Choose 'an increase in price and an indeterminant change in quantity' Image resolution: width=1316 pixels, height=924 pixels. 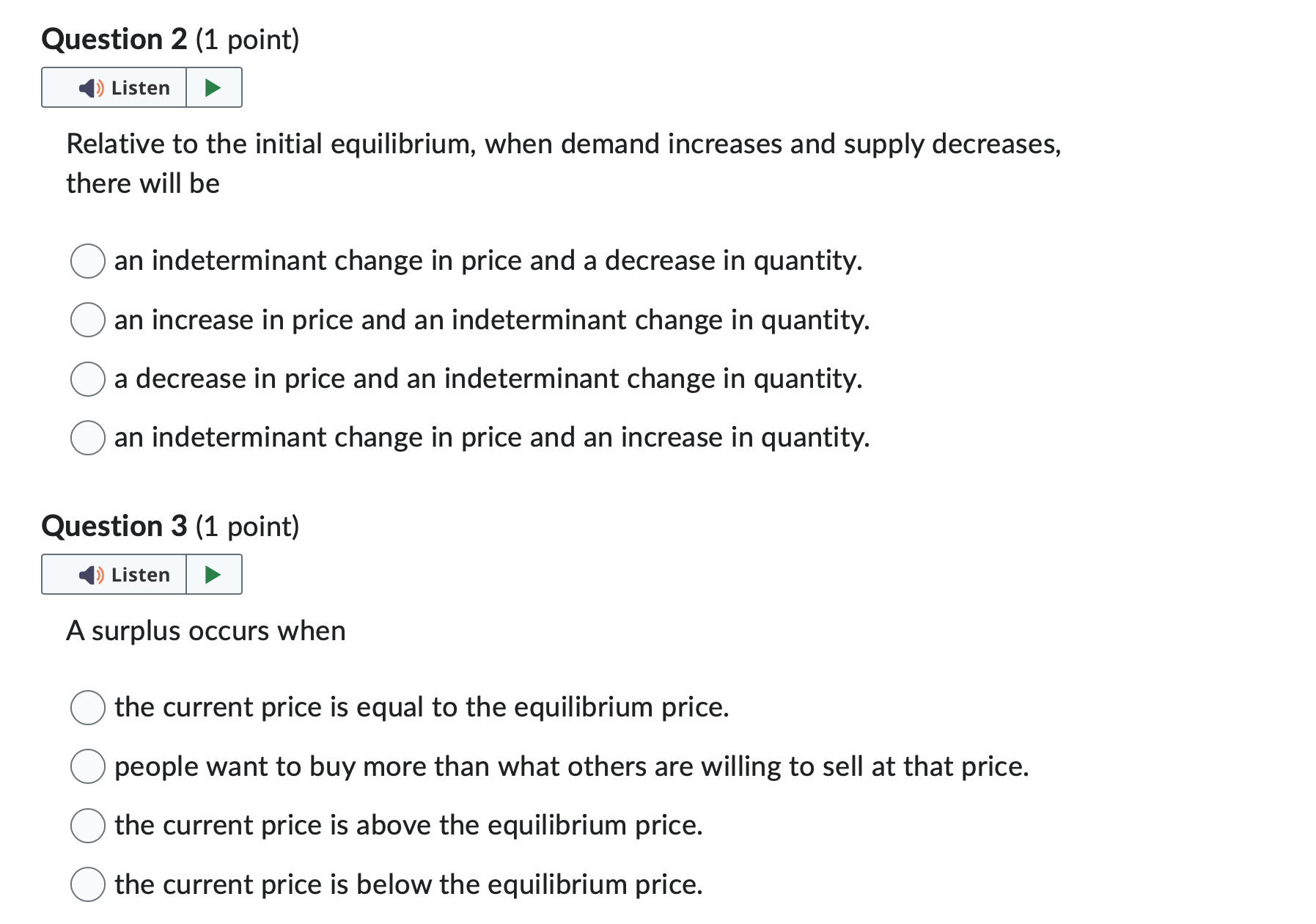tap(88, 320)
